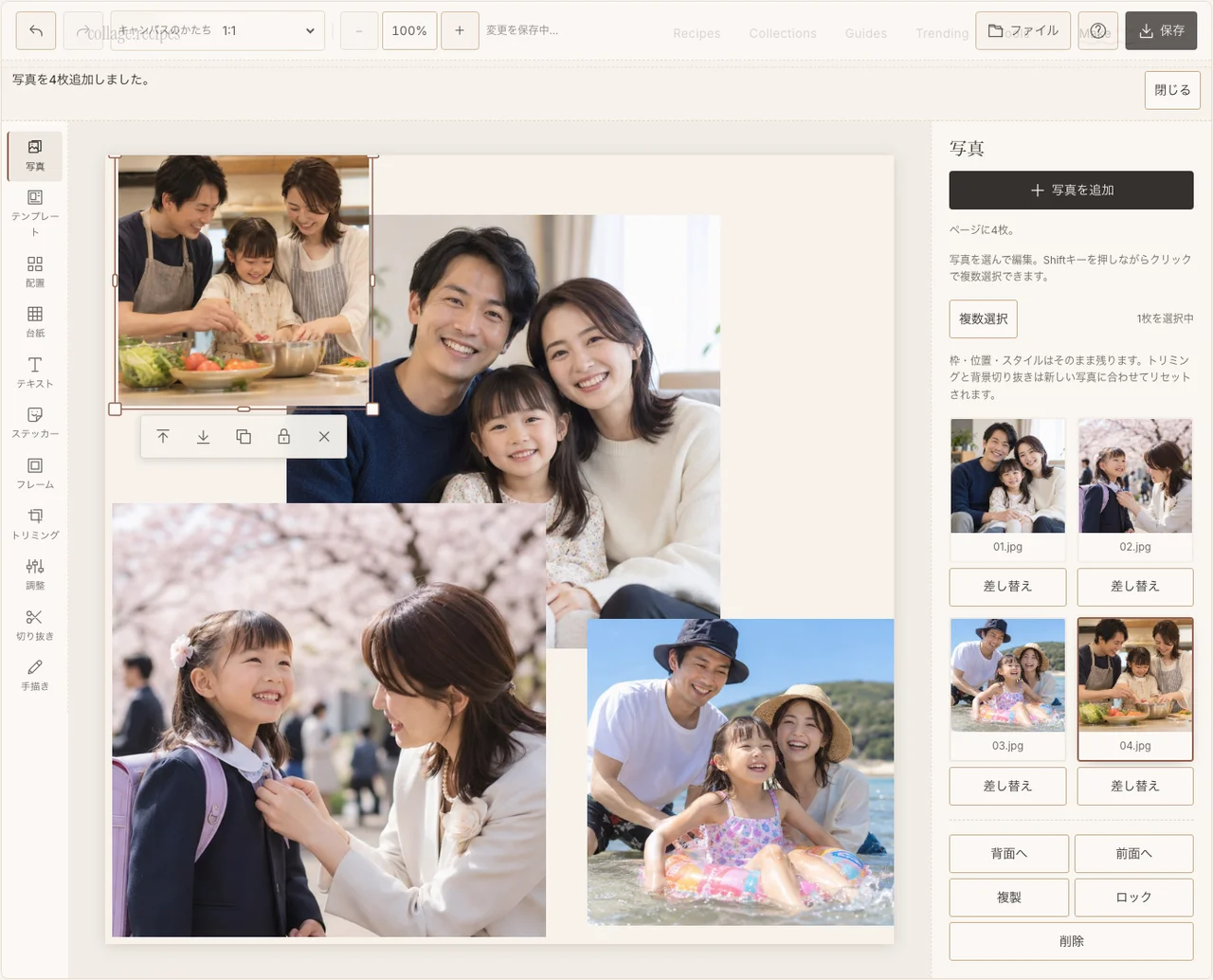Click the 複製 button in the panel
Viewport: 1213px width, 980px height.
pos(1009,898)
